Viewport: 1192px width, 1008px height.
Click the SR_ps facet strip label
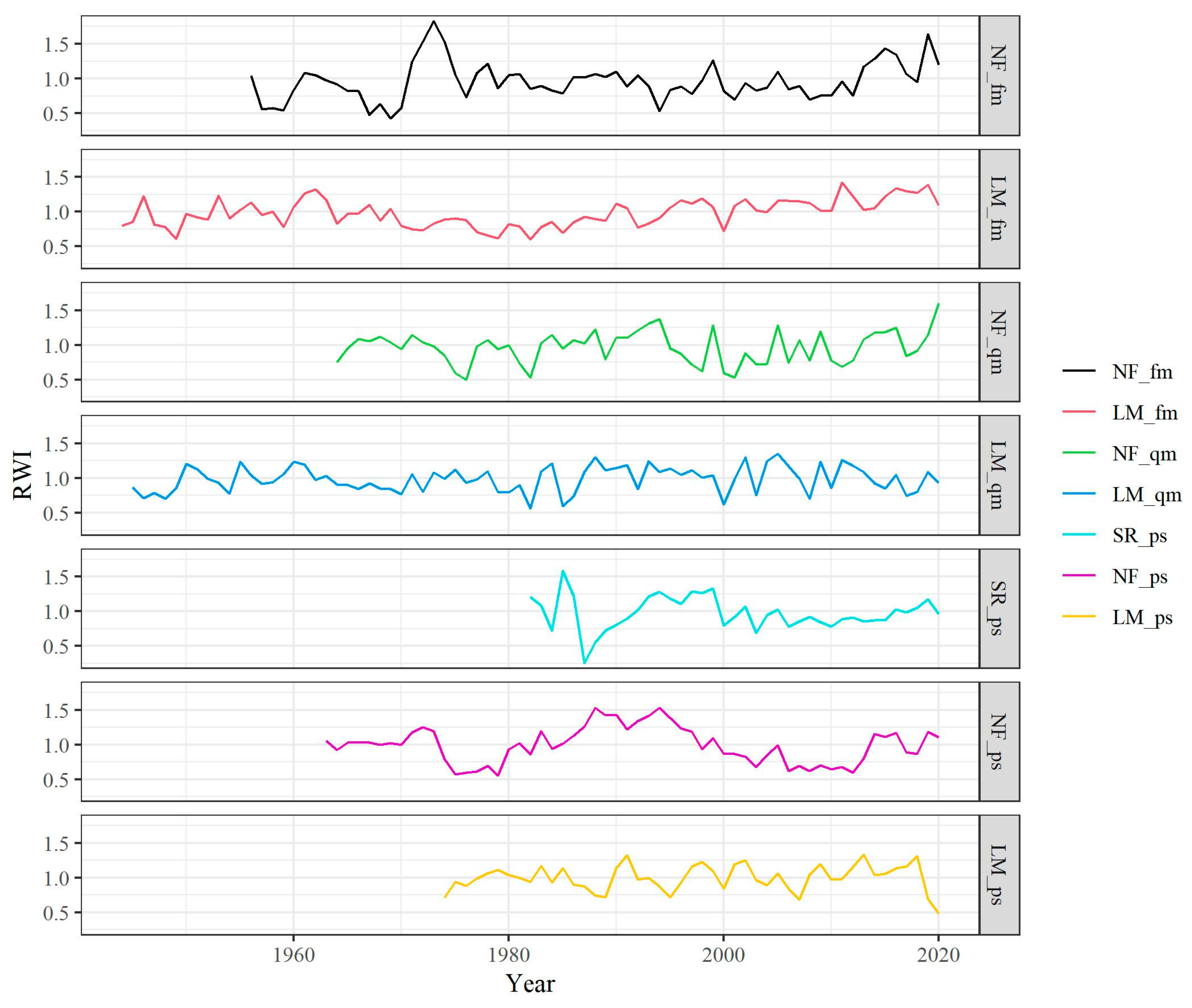click(998, 608)
